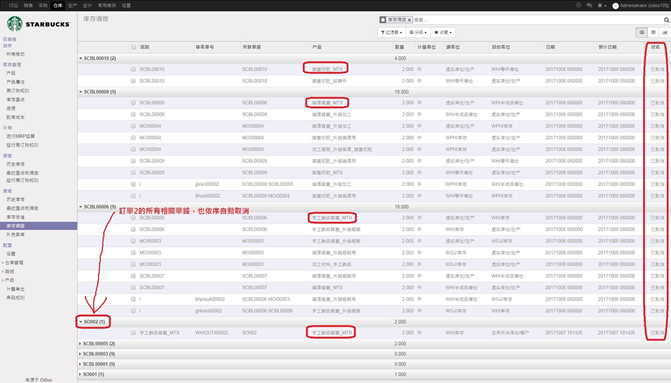This screenshot has height=383, width=671.
Task: Click the bhp/out/00002 cell
Action: tap(210, 299)
